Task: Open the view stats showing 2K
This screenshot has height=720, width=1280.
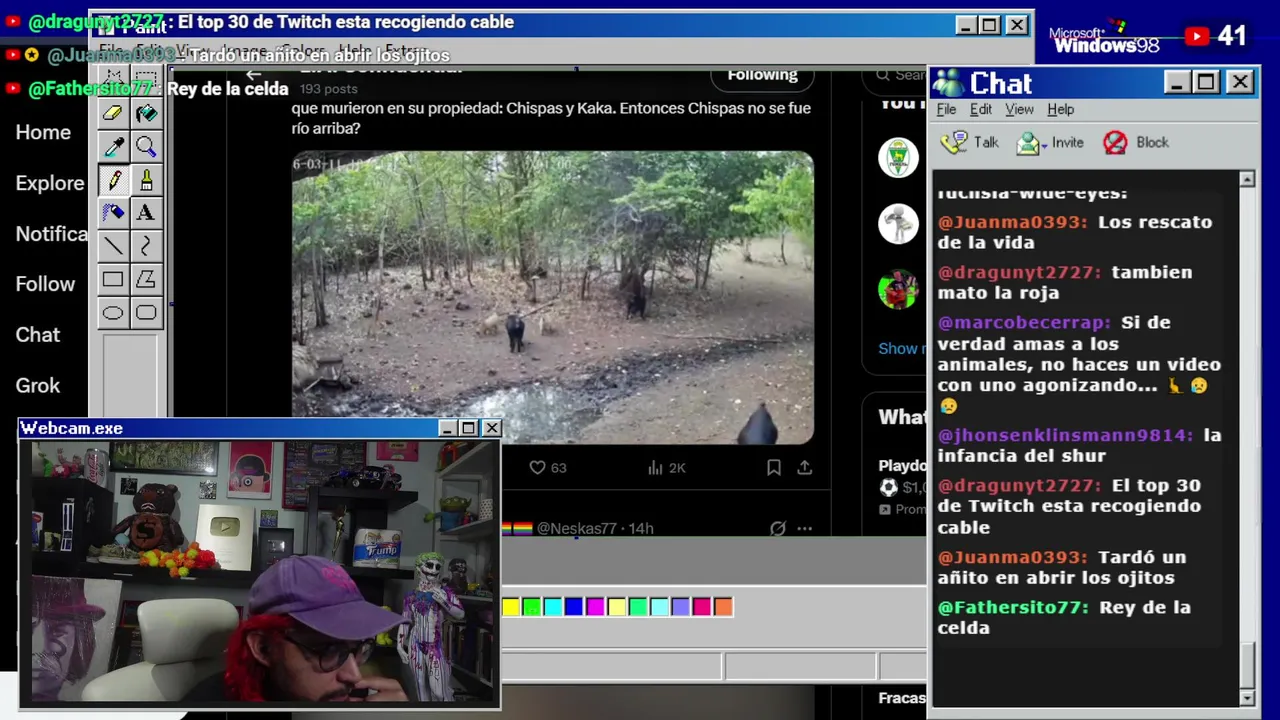Action: click(x=666, y=468)
